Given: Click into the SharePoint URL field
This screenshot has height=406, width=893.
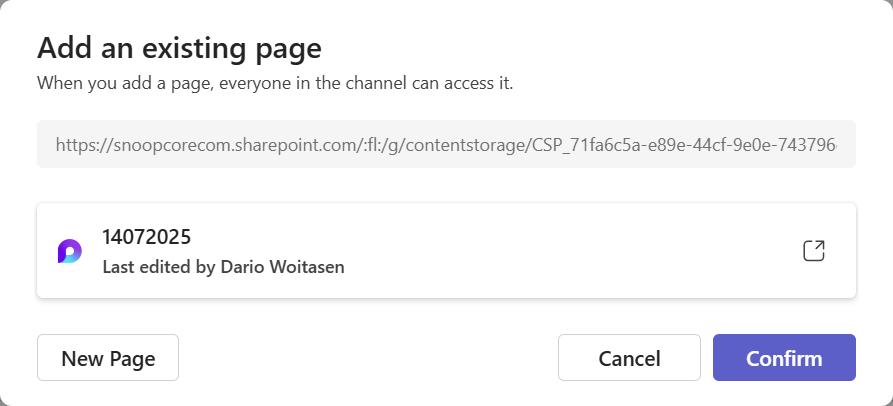Looking at the screenshot, I should (x=446, y=145).
